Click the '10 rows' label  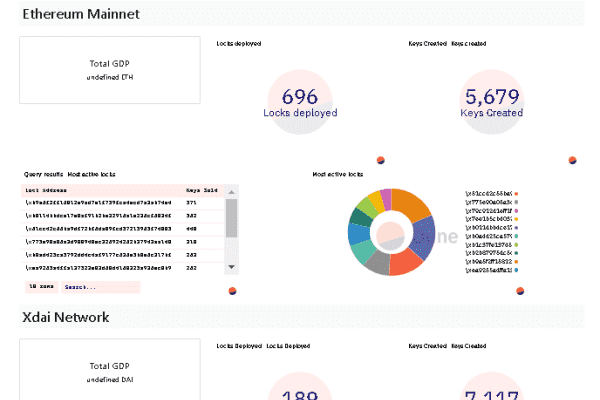[42, 287]
